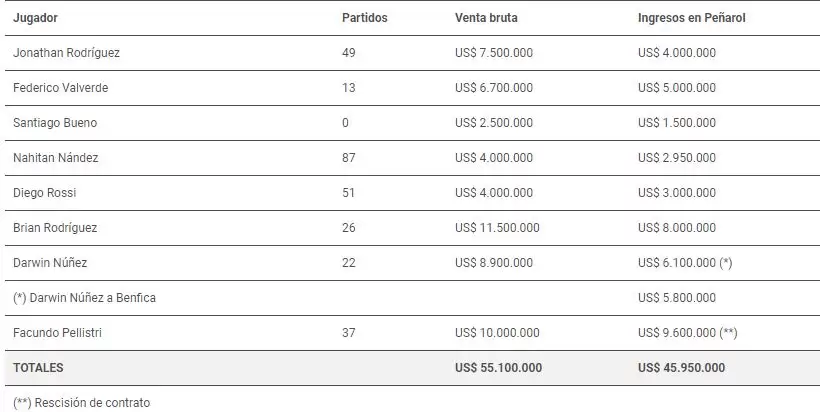The width and height of the screenshot is (820, 412).
Task: Click the Partidos column header
Action: (364, 18)
